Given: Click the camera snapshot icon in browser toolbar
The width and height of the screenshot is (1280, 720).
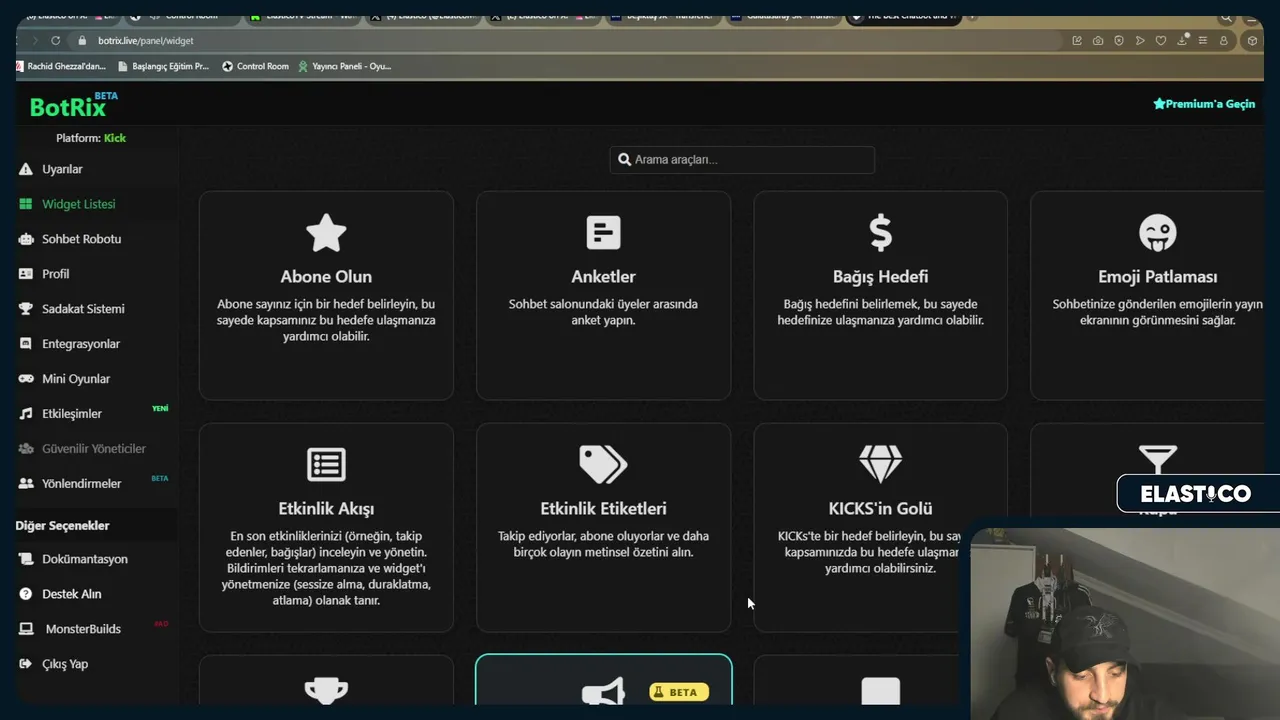Looking at the screenshot, I should (1098, 41).
